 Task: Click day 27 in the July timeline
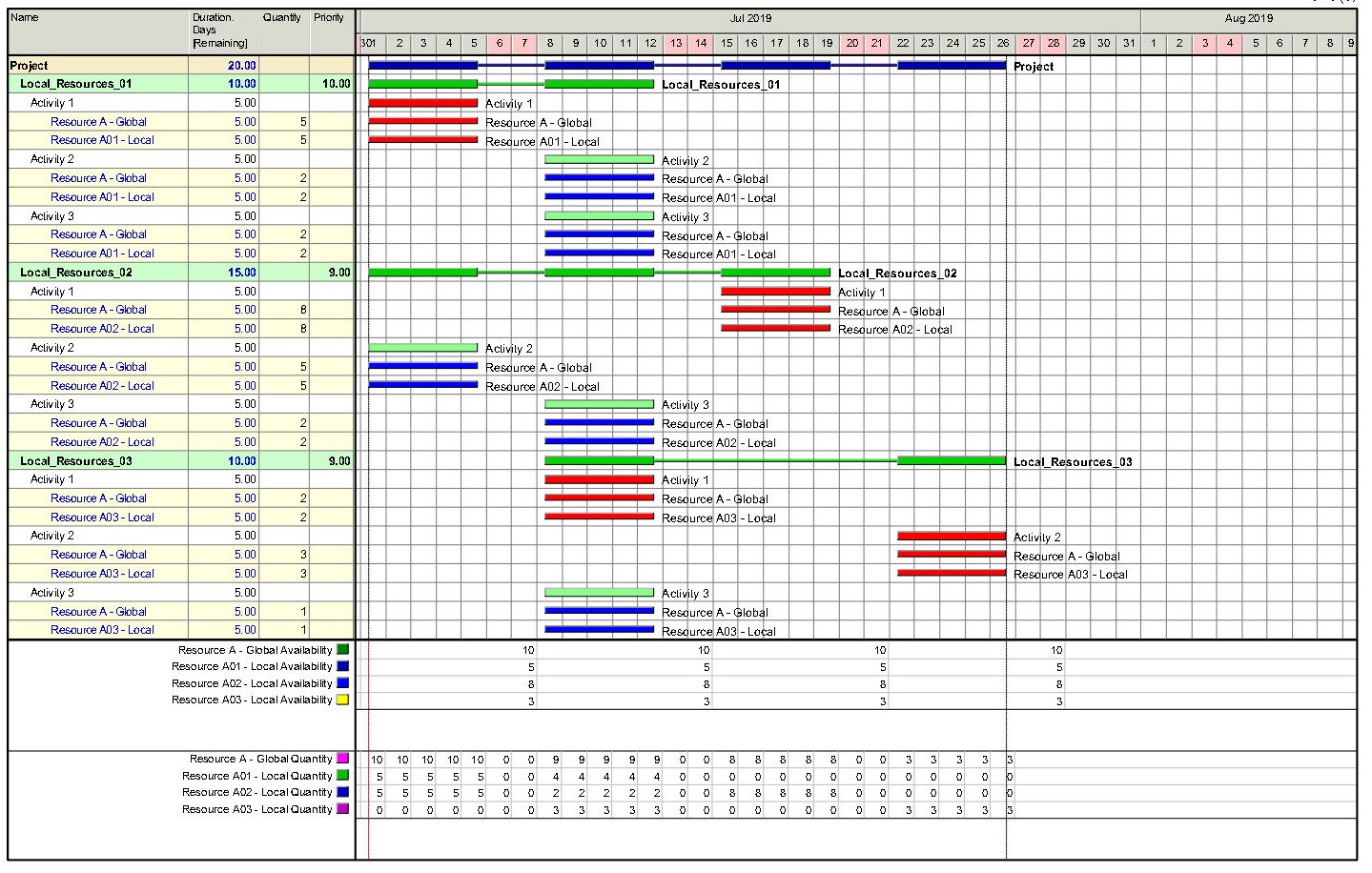tap(1028, 44)
